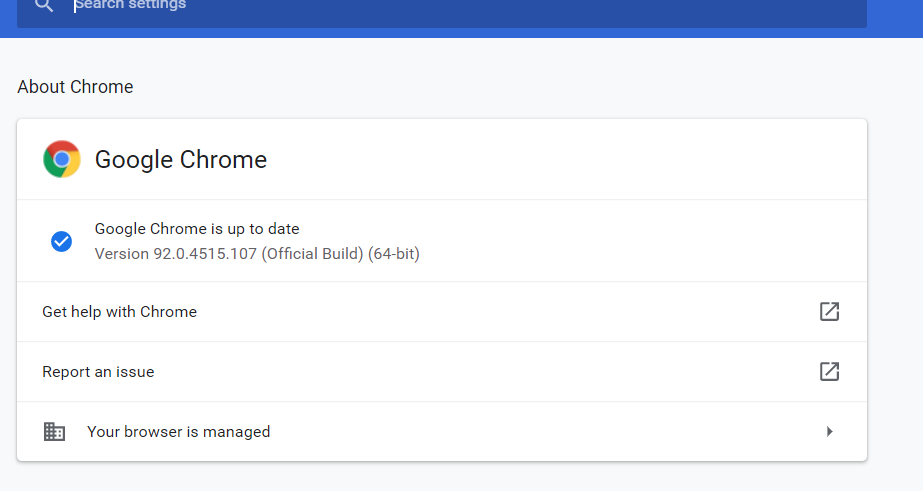Click the magnifier search icon
This screenshot has height=491, width=923.
42,6
